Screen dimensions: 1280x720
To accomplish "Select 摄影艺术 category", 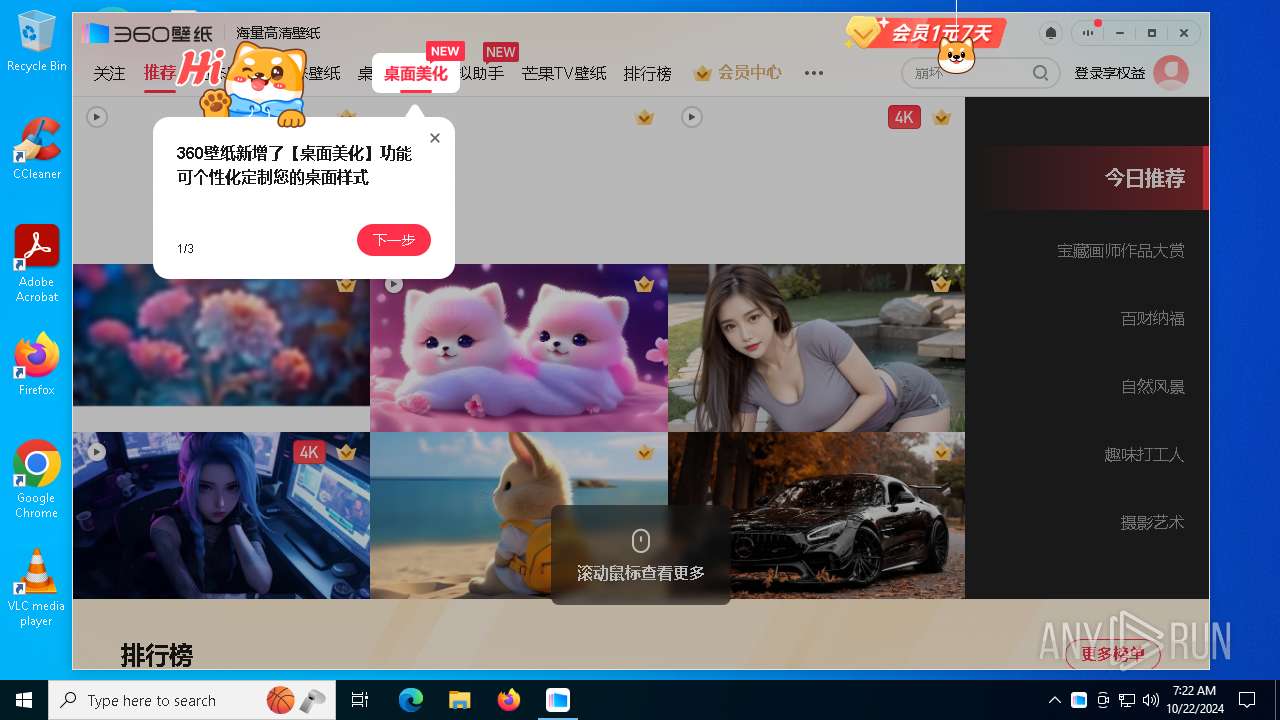I will 1153,522.
